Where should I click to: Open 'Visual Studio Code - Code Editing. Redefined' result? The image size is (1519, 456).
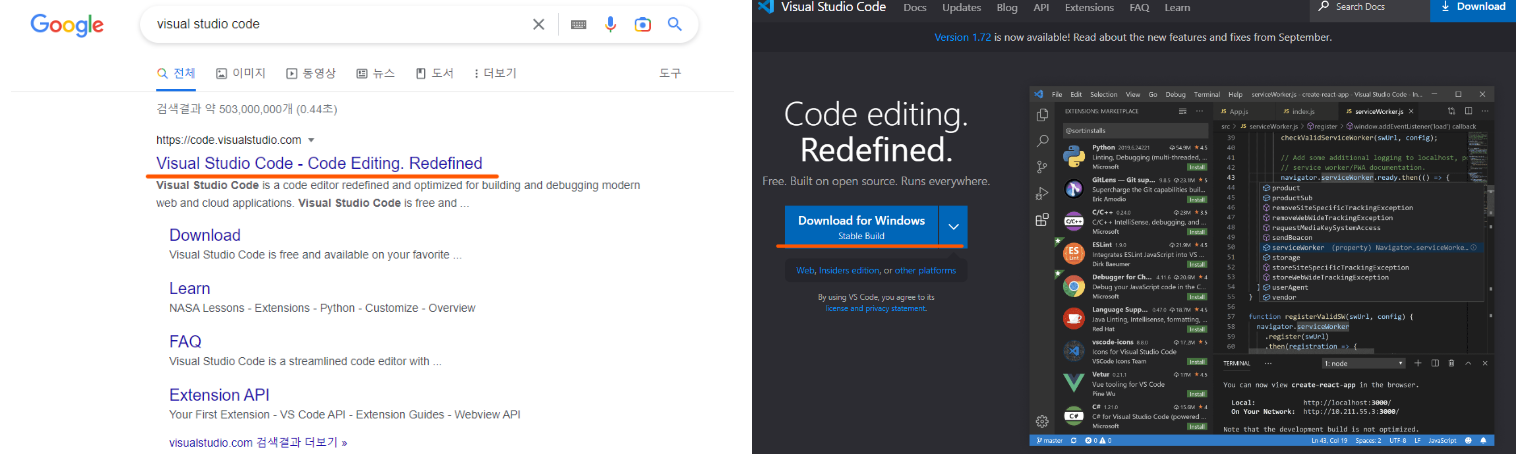pos(319,163)
